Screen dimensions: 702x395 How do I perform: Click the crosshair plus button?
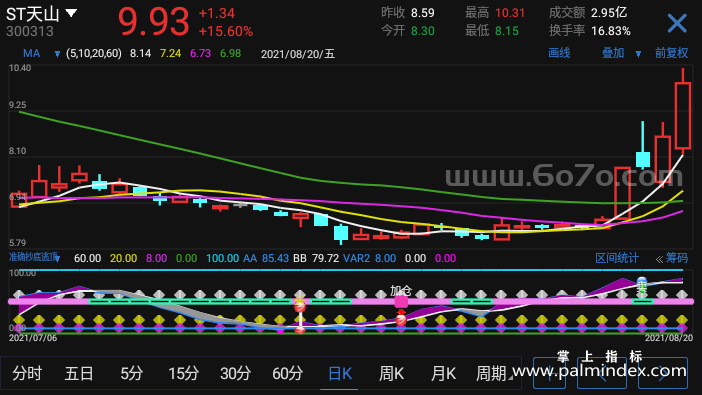(549, 373)
